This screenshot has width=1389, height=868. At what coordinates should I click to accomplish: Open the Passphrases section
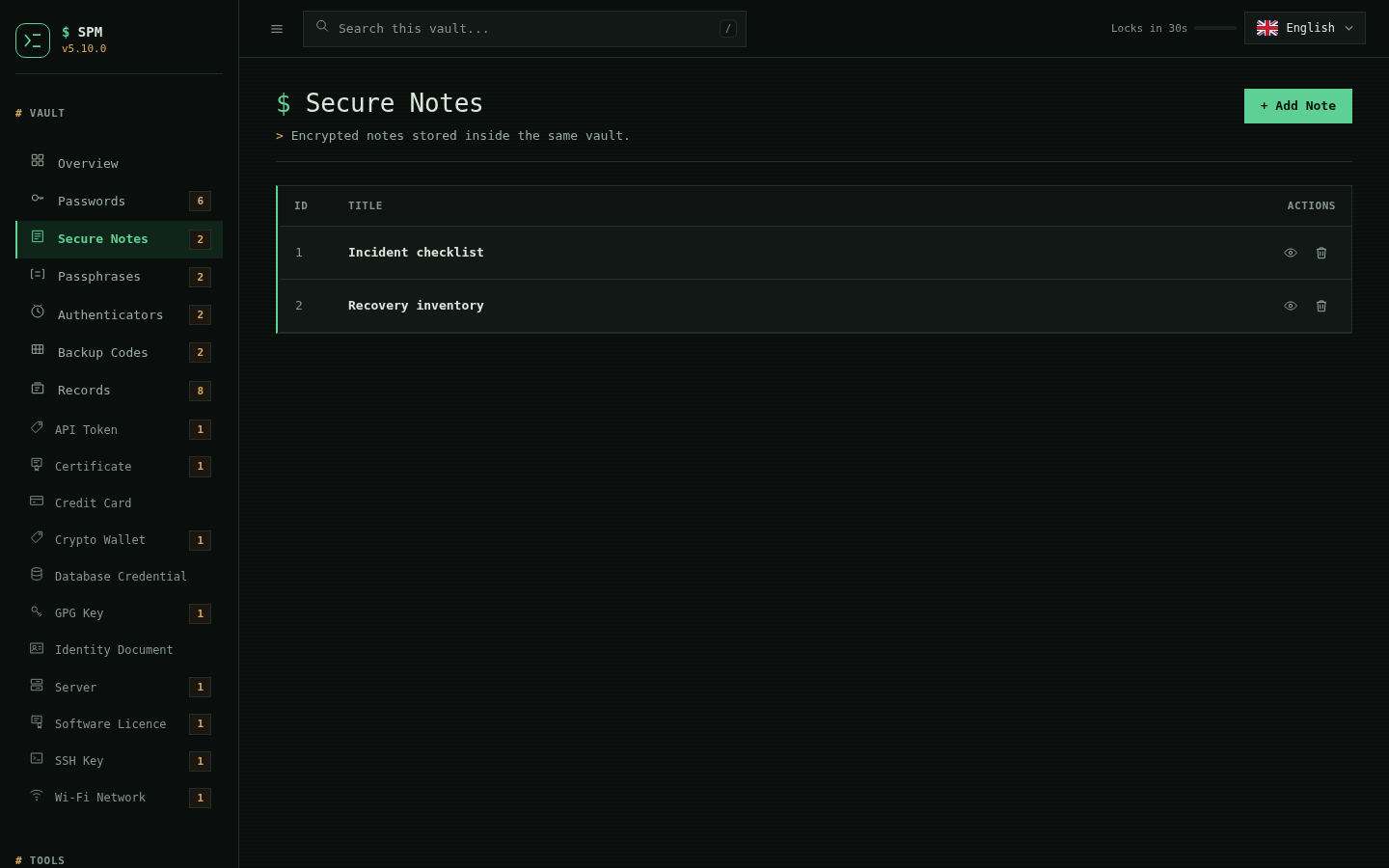coord(120,277)
